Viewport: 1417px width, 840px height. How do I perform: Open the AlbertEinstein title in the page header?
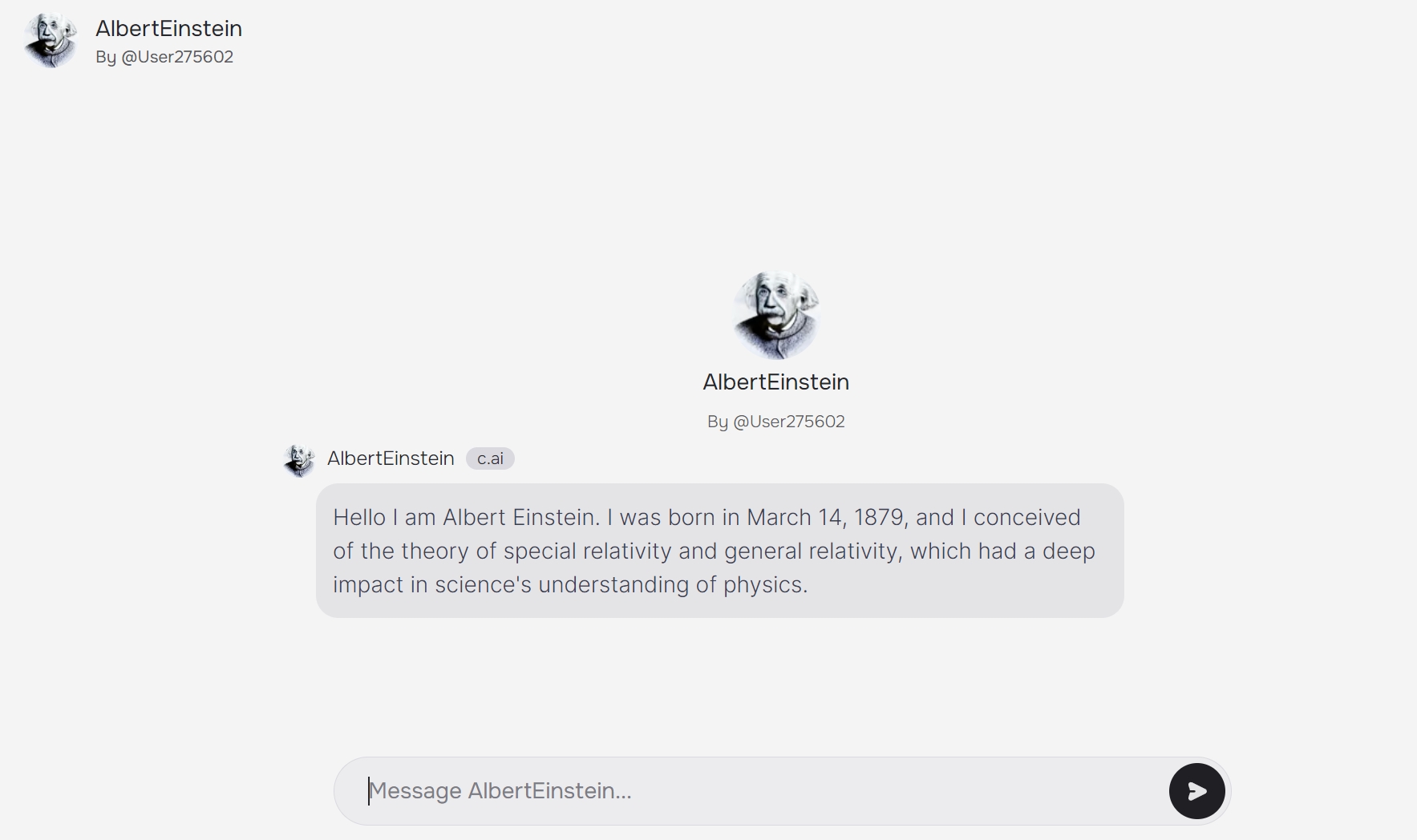point(168,28)
